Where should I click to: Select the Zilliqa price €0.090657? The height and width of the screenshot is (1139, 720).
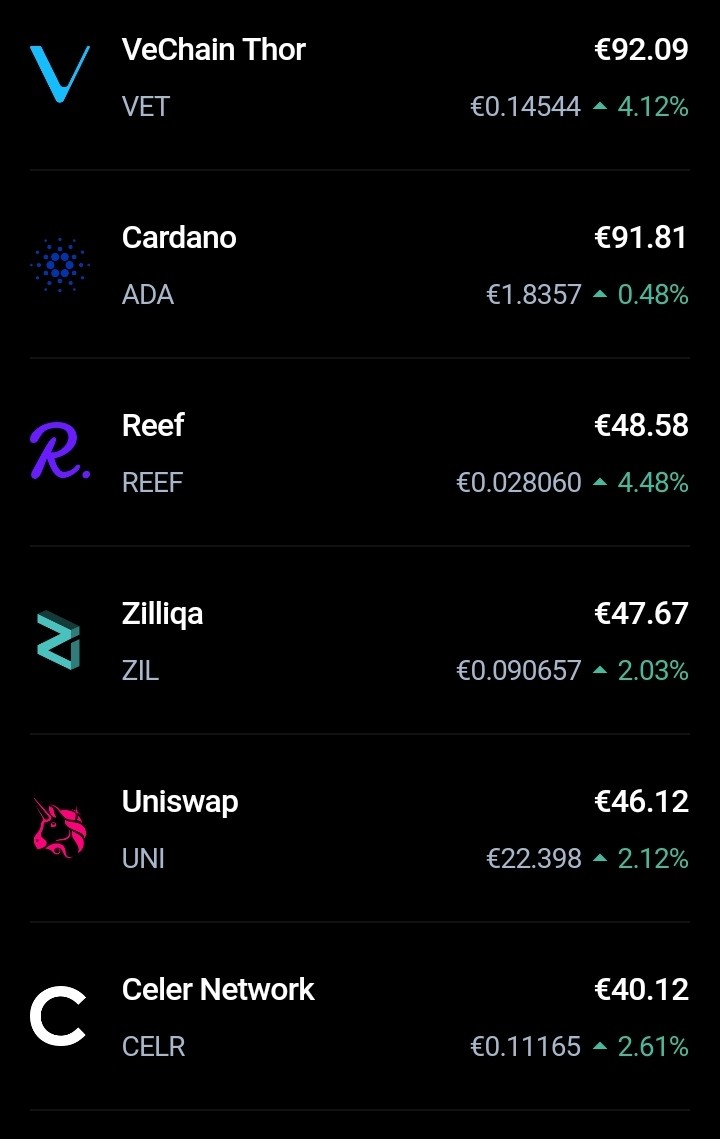click(x=519, y=670)
